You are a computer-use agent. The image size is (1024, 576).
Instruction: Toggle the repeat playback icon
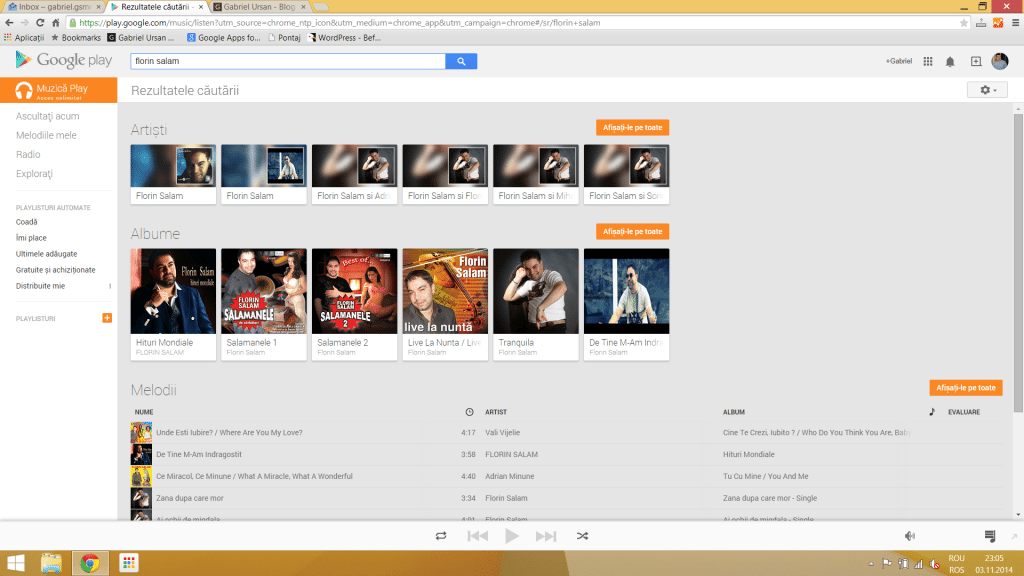pyautogui.click(x=441, y=536)
